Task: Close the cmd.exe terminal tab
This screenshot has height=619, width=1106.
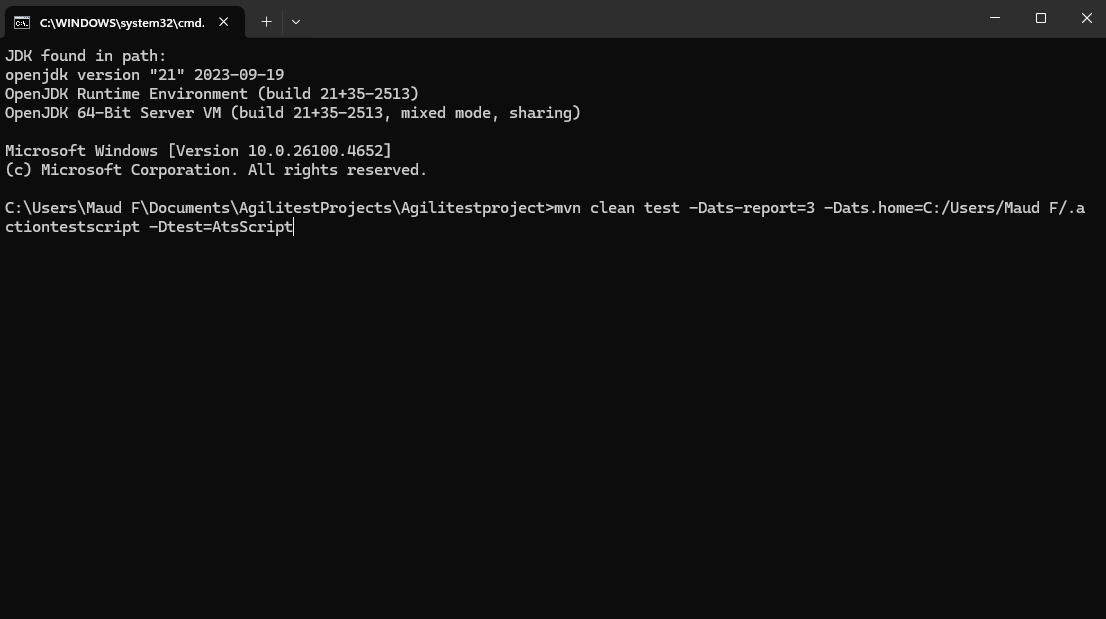Action: coord(224,22)
